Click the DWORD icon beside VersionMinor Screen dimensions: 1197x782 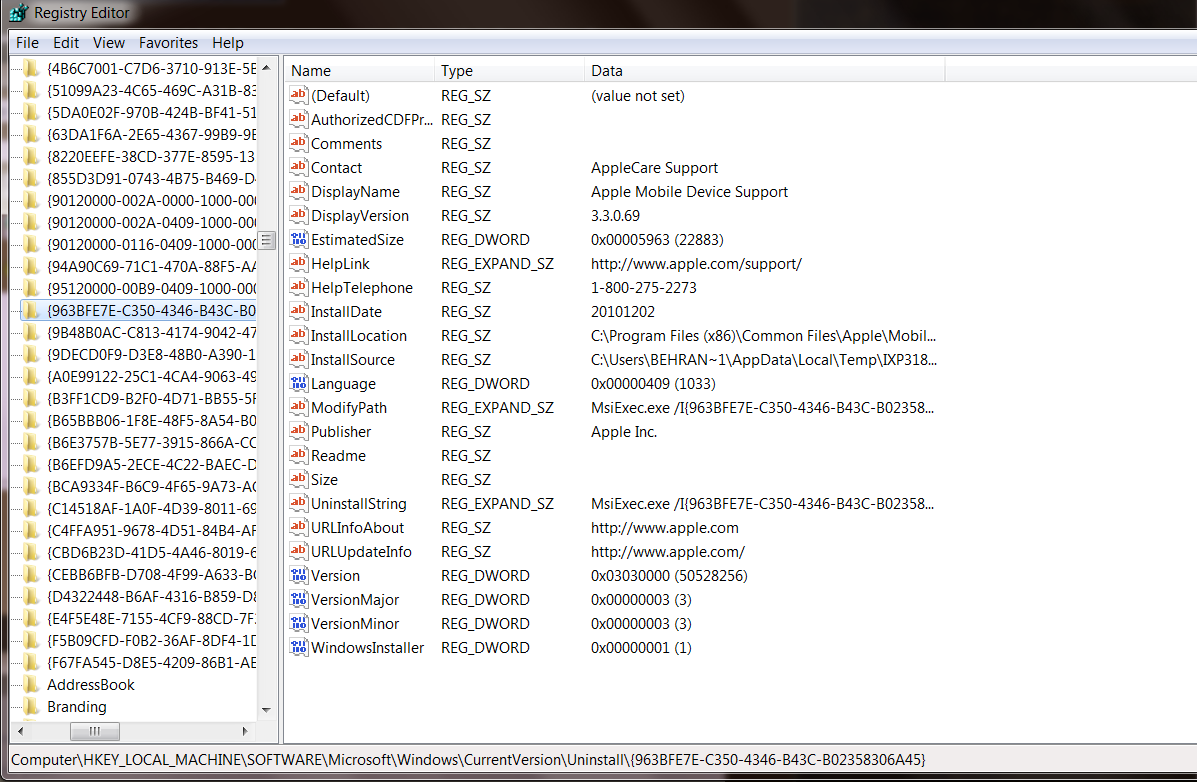tap(298, 623)
